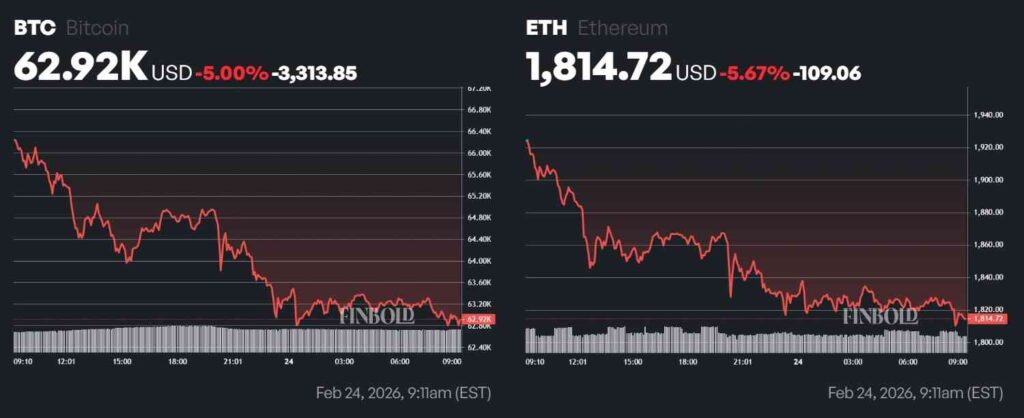Image resolution: width=1024 pixels, height=418 pixels.
Task: Click the 66.00K level on BTC price axis
Action: tap(479, 153)
